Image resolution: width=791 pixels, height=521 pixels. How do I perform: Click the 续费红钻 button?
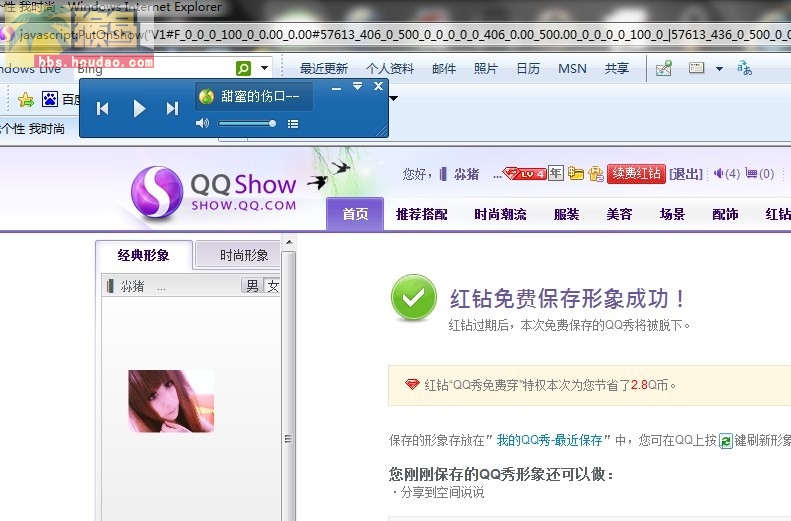(636, 174)
